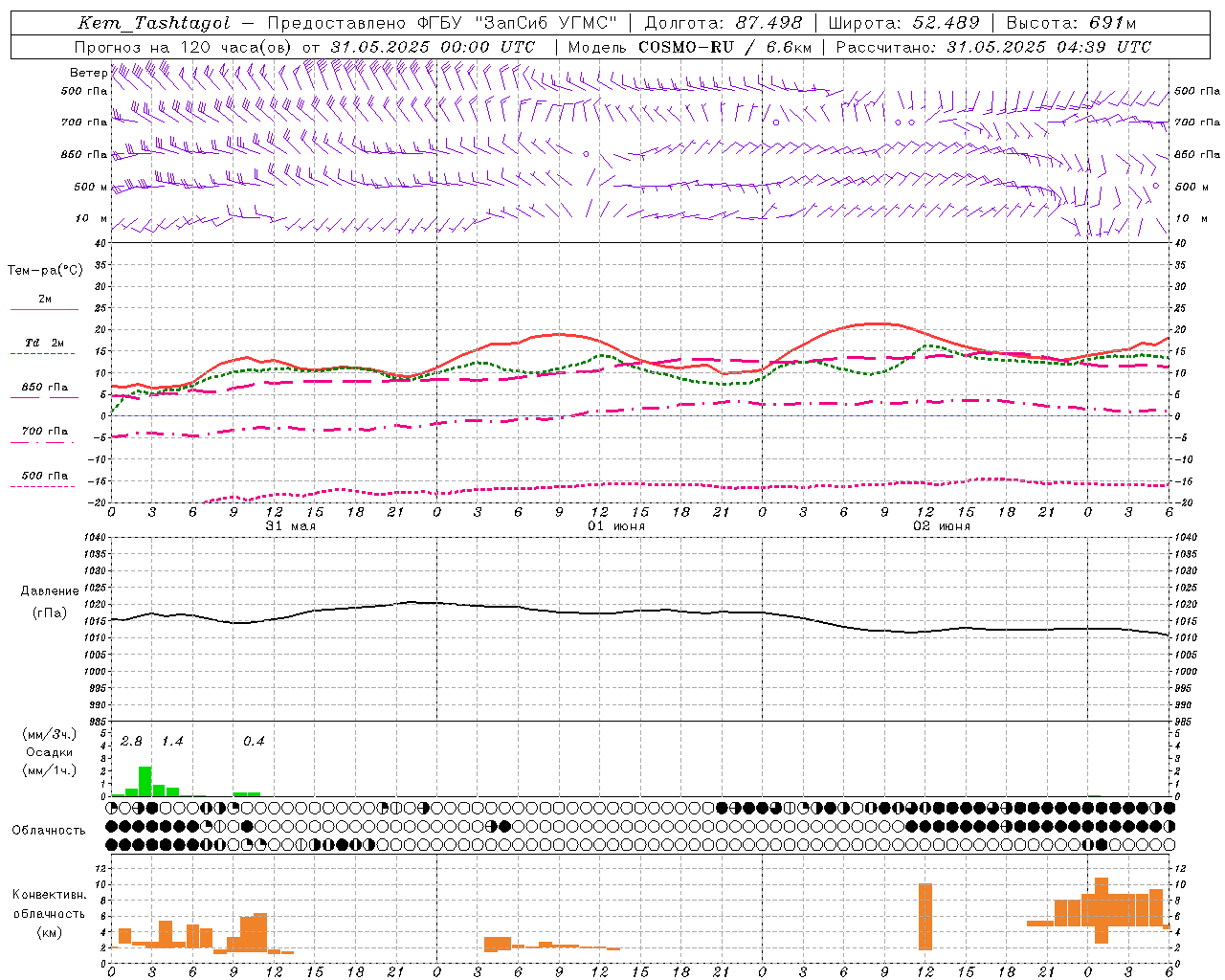Click the Осадки precipitation panel label
The image size is (1225, 980).
point(49,752)
